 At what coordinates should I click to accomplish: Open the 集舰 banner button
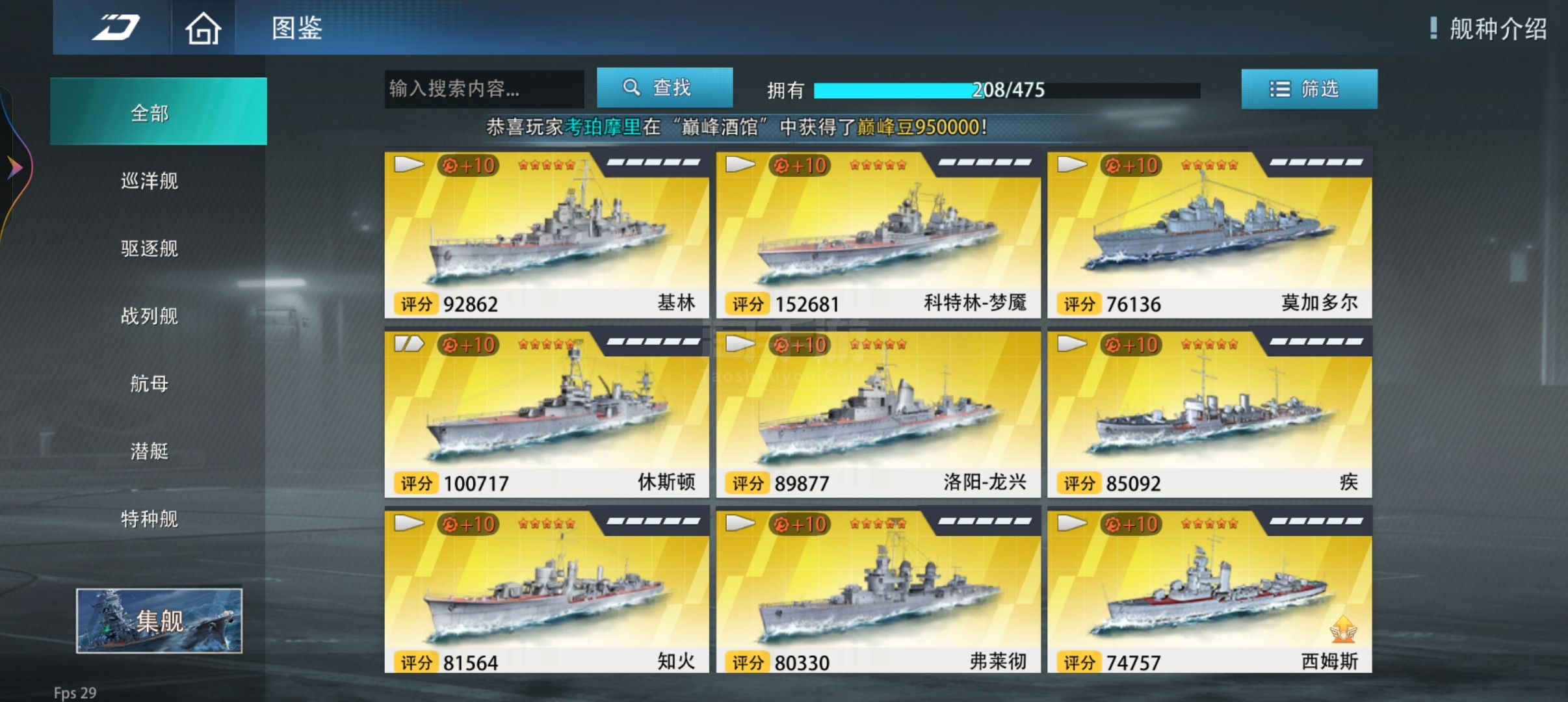[x=159, y=621]
